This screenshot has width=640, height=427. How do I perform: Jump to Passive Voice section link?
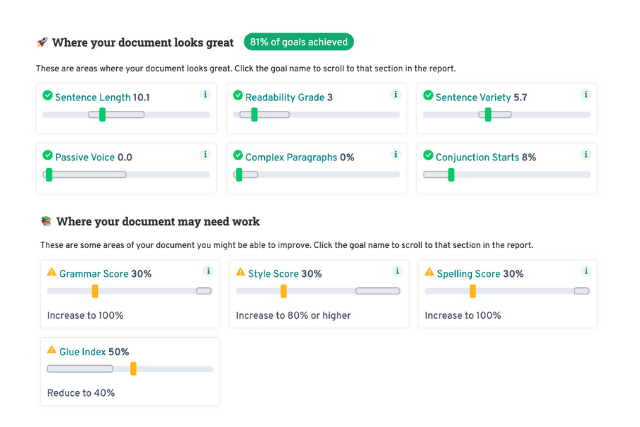[x=85, y=157]
